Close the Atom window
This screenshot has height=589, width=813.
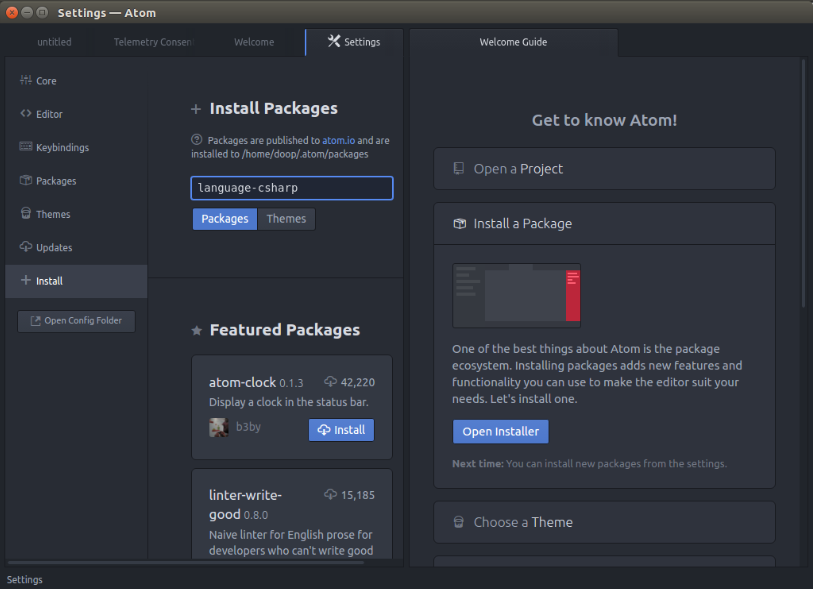click(11, 12)
